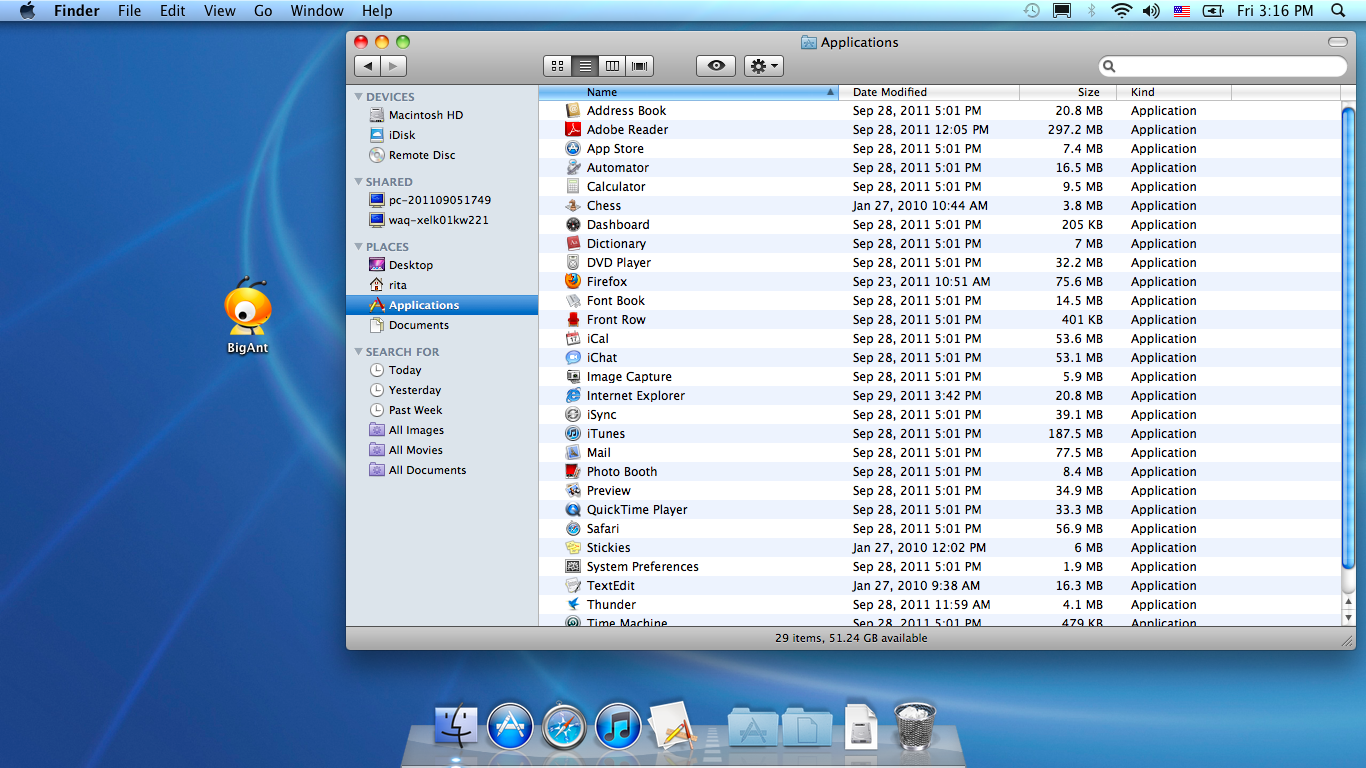Select the TextEdit row

pos(939,586)
